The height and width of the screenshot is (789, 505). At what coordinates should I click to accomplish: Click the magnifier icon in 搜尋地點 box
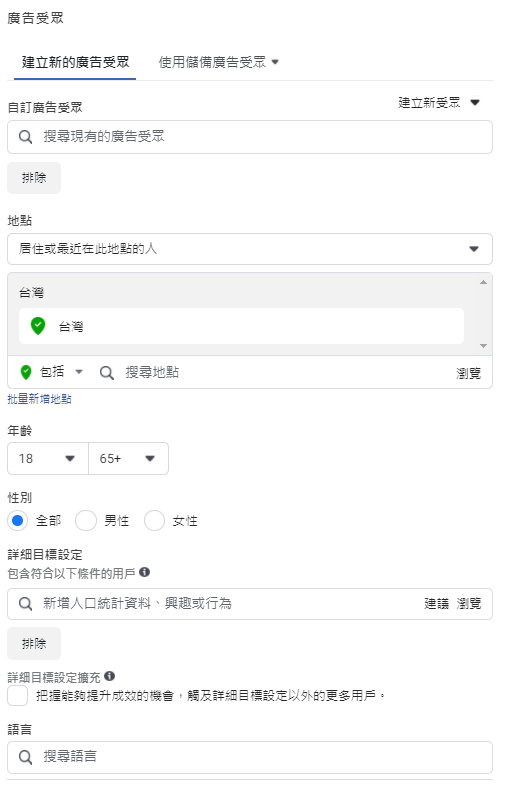106,373
